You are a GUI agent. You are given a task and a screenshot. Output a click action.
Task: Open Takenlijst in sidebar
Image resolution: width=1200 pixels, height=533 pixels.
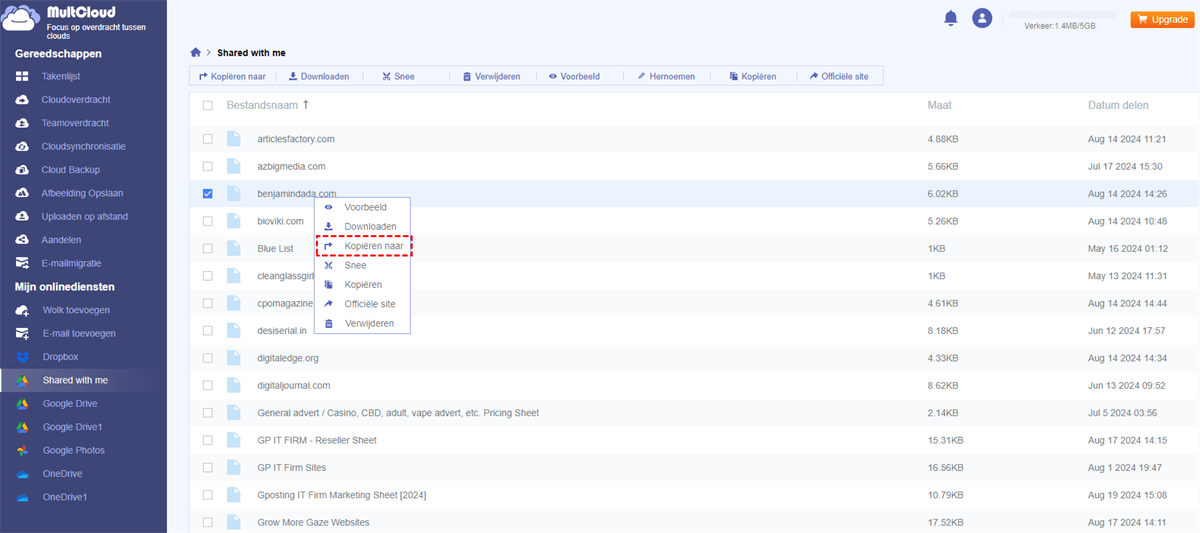[x=61, y=77]
